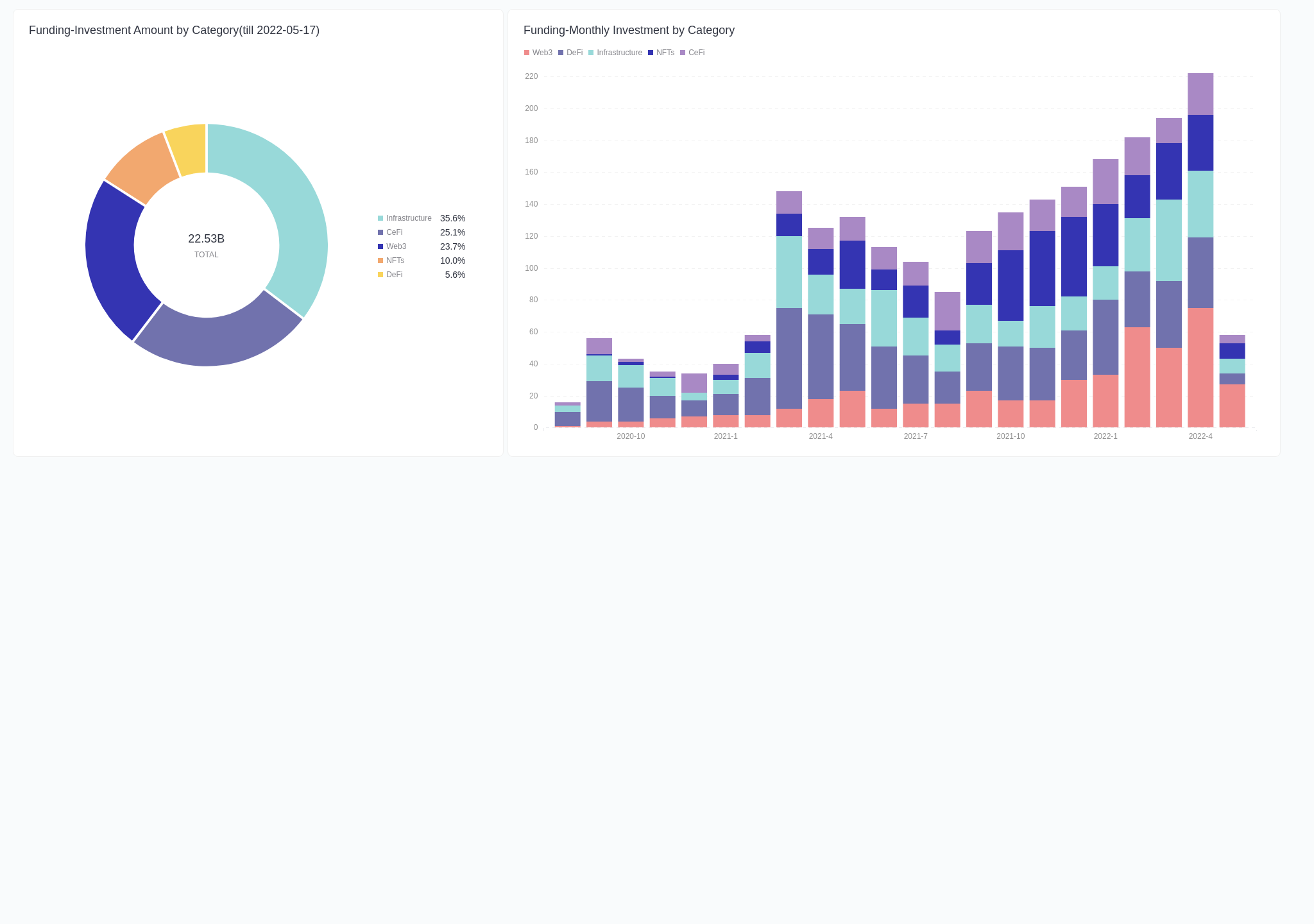Image resolution: width=1314 pixels, height=924 pixels.
Task: Click the purple CeFi legend swatch
Action: pyautogui.click(x=683, y=53)
